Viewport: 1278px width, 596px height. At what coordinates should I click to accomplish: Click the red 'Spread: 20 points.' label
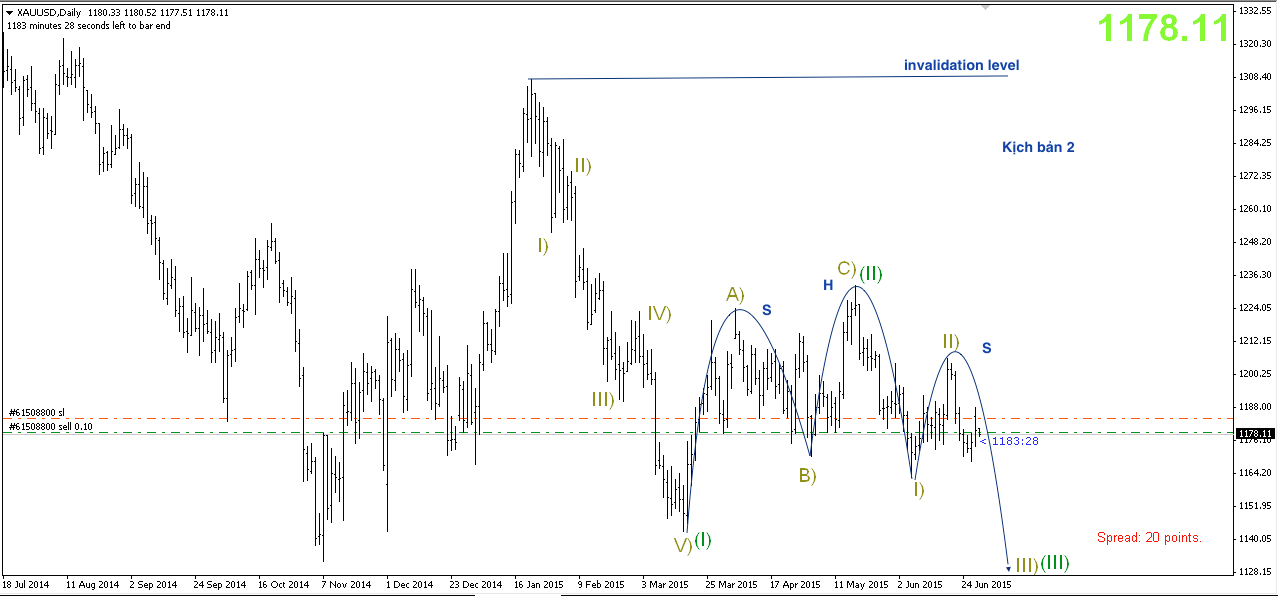pyautogui.click(x=1149, y=537)
